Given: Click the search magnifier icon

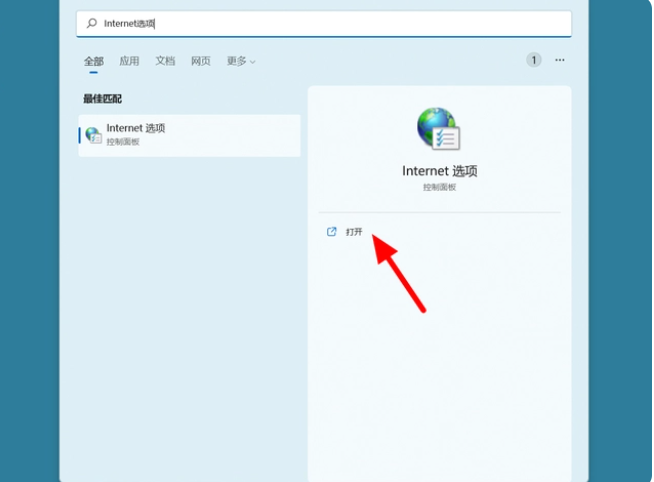Looking at the screenshot, I should pos(91,23).
